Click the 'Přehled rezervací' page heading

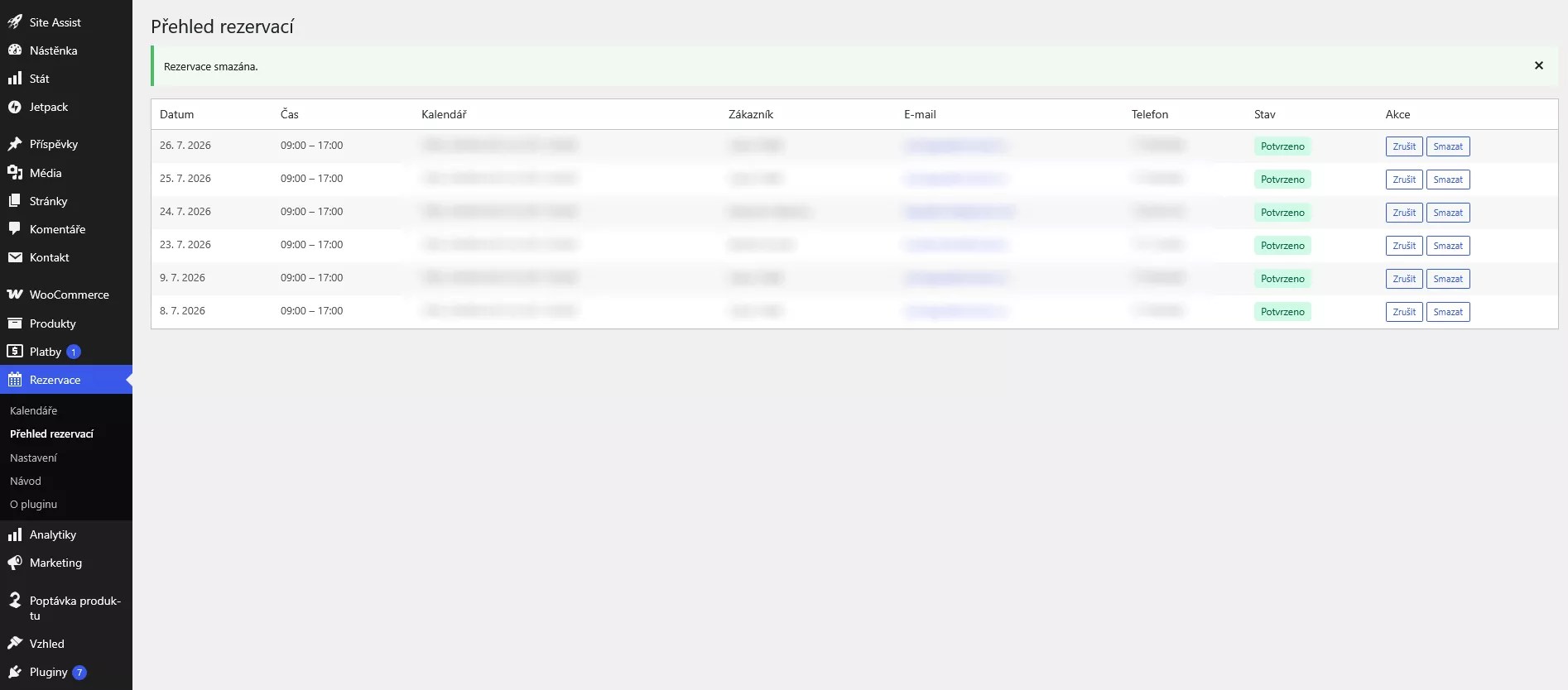tap(222, 26)
